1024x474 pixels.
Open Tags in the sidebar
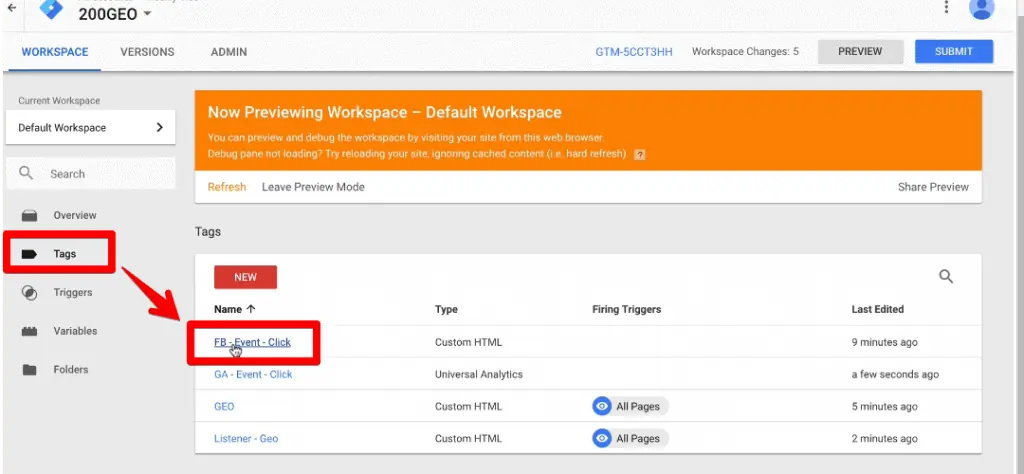click(x=65, y=254)
